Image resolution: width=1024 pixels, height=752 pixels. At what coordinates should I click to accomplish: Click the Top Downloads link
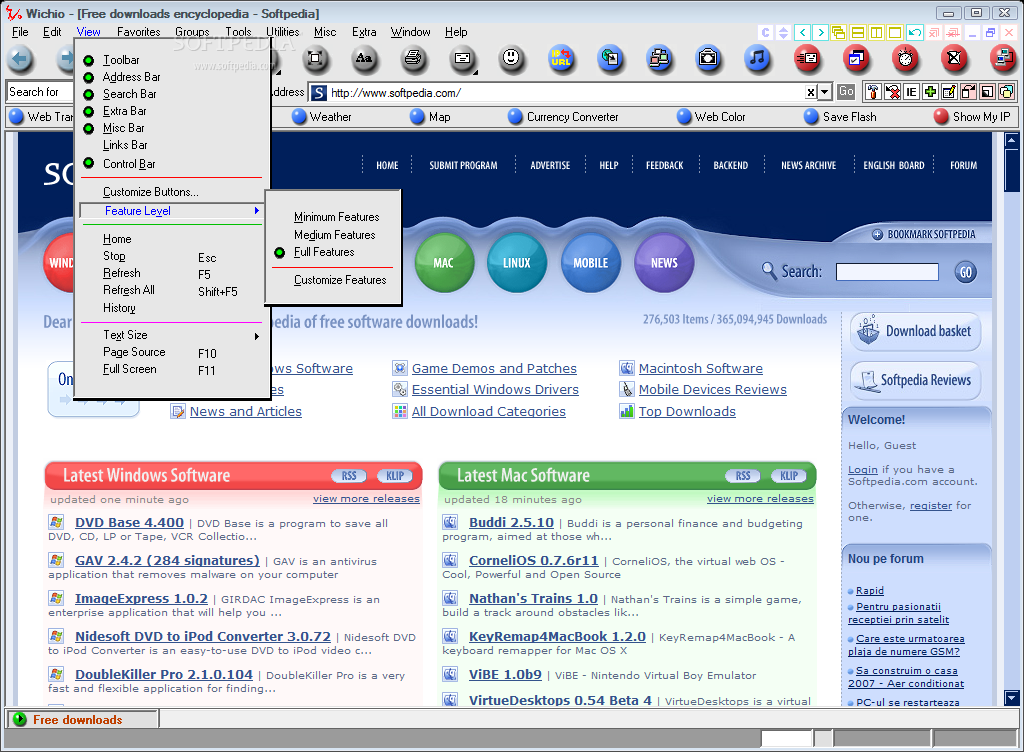[x=687, y=412]
